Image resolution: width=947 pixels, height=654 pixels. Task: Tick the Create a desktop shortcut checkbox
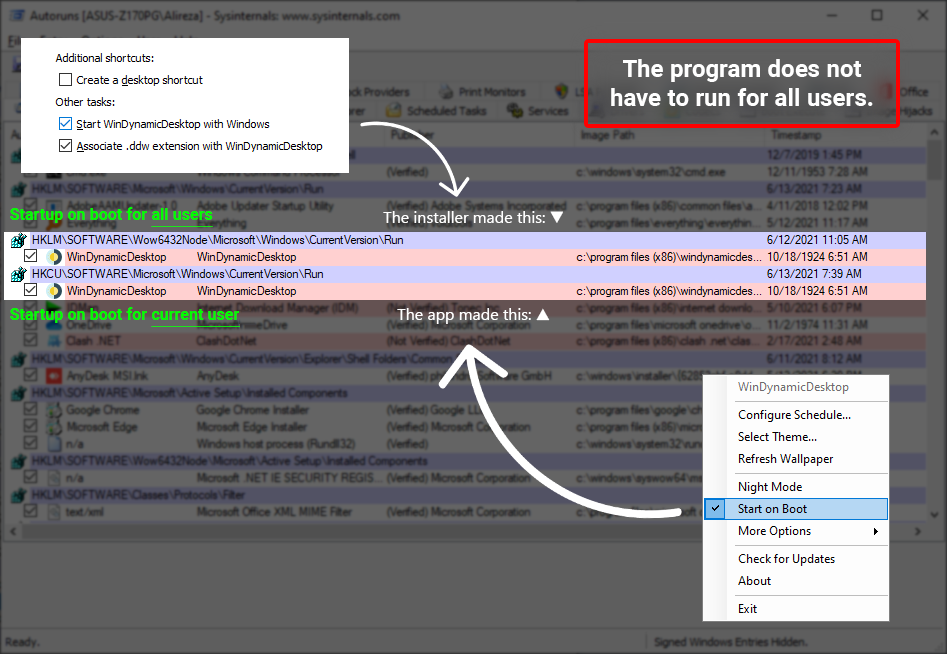point(65,79)
